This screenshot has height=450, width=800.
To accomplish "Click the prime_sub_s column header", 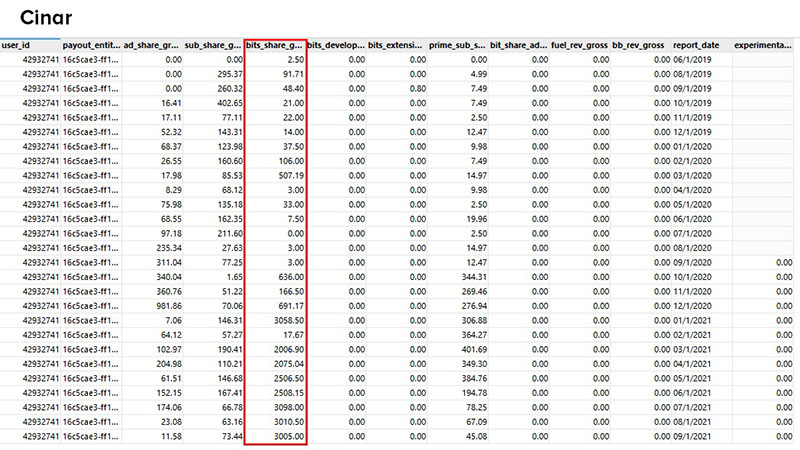I will pyautogui.click(x=459, y=46).
